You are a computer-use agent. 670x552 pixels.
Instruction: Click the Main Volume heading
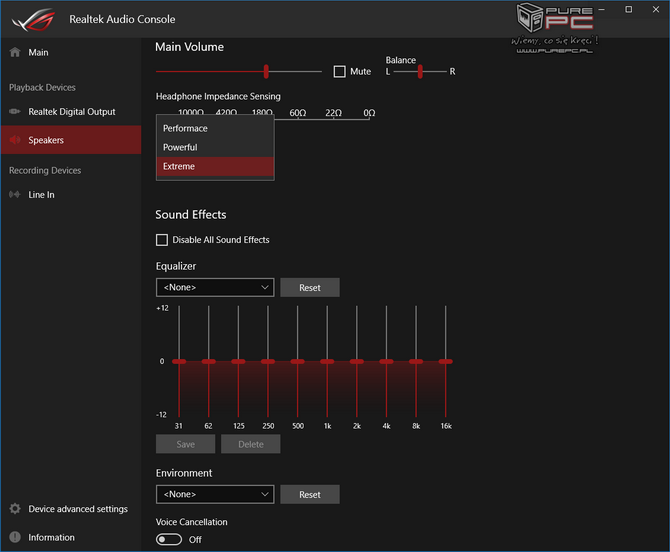[x=189, y=47]
